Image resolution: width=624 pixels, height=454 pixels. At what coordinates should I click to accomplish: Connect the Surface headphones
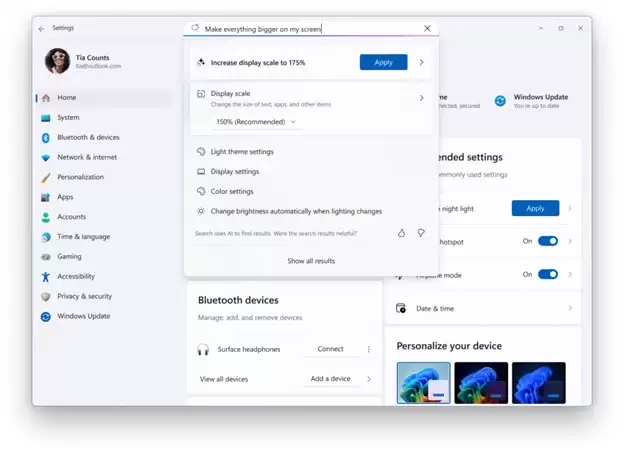pos(330,349)
